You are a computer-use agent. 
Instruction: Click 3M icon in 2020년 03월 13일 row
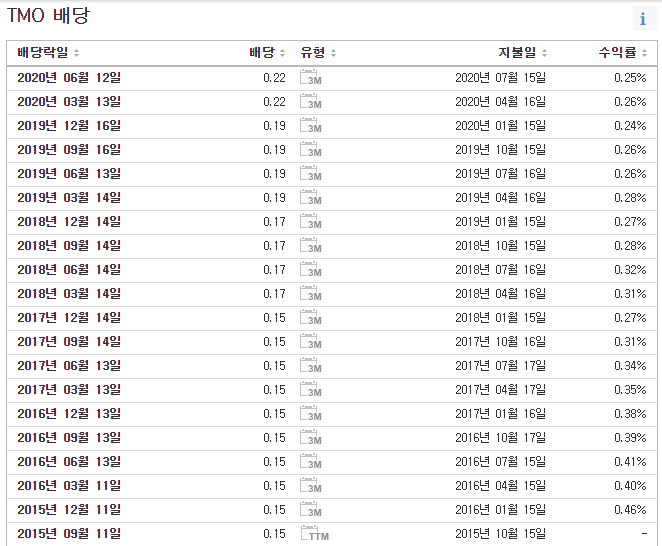pyautogui.click(x=311, y=102)
